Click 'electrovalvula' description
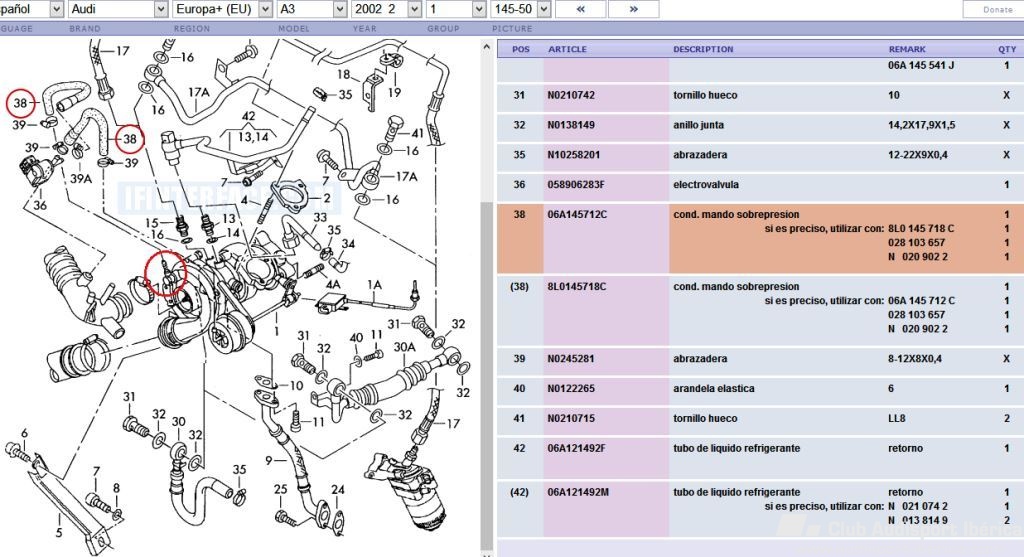This screenshot has height=557, width=1024. coord(706,185)
